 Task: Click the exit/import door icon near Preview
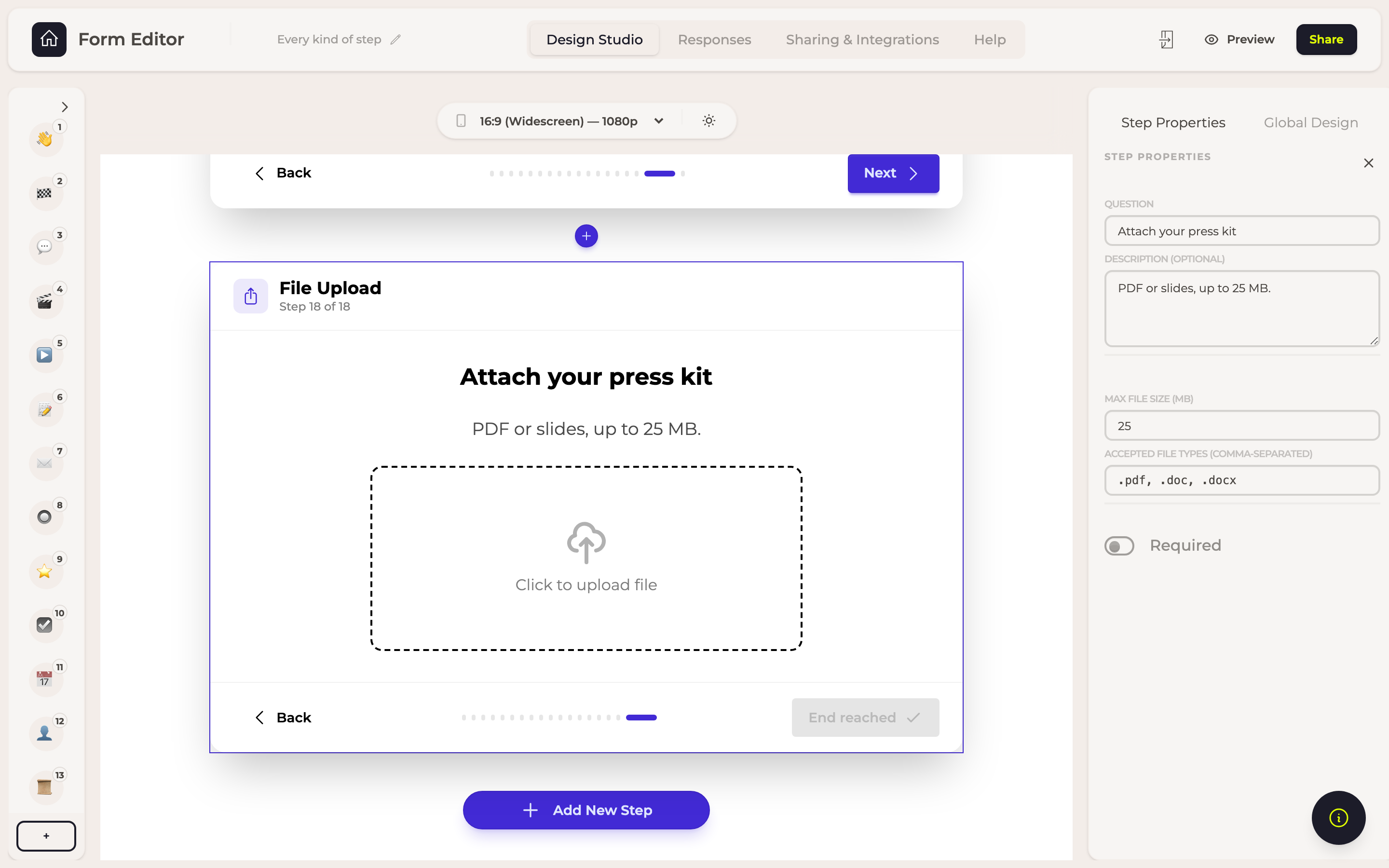(1166, 40)
